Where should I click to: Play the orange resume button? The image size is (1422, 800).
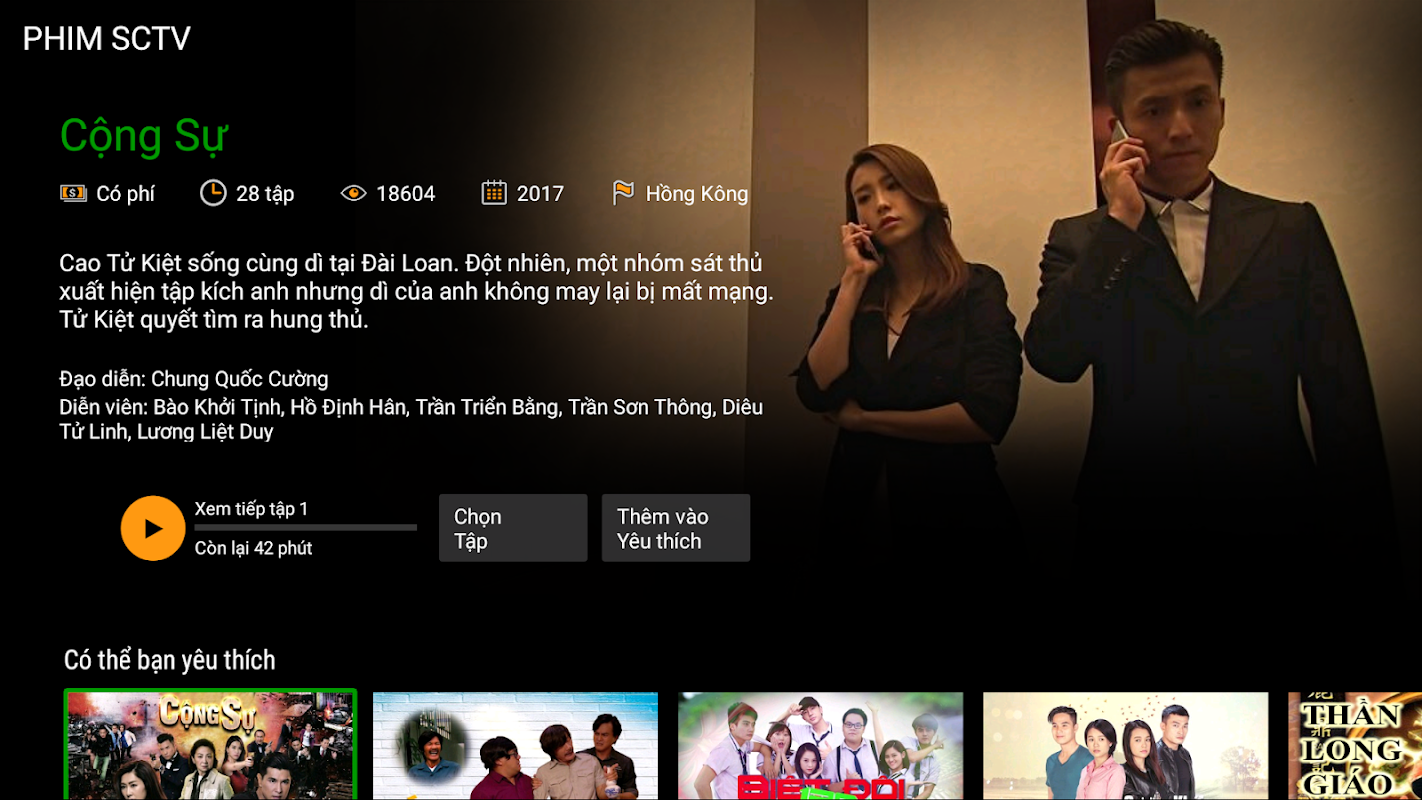pos(153,528)
